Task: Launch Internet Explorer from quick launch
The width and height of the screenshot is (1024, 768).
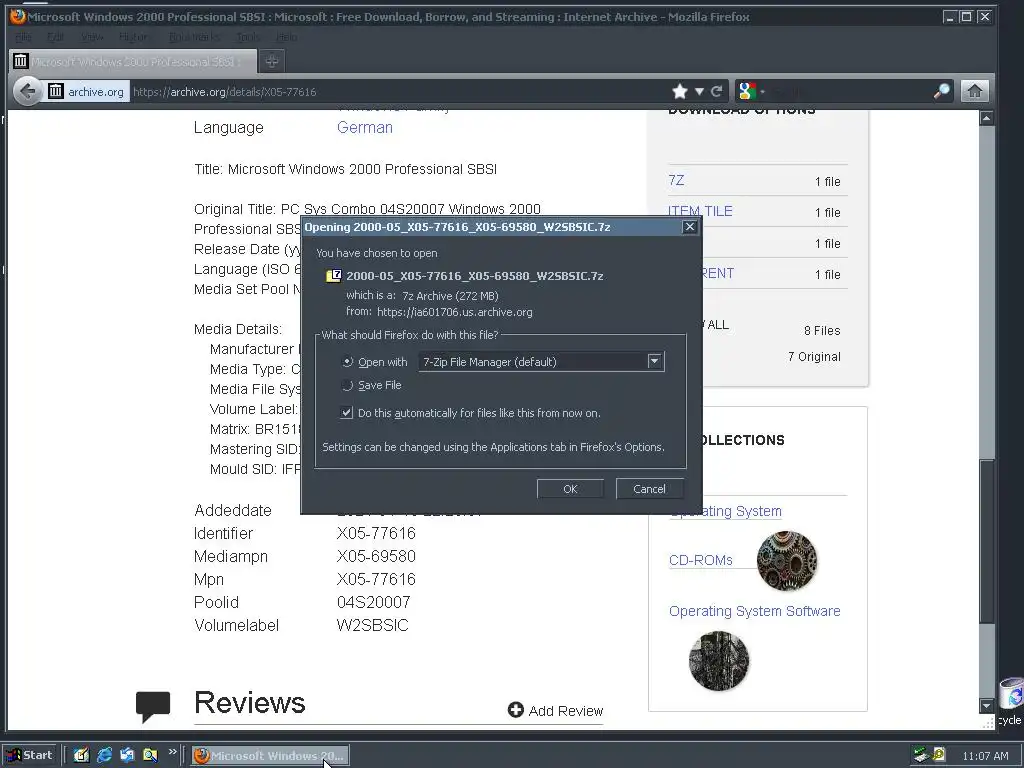Action: 104,755
